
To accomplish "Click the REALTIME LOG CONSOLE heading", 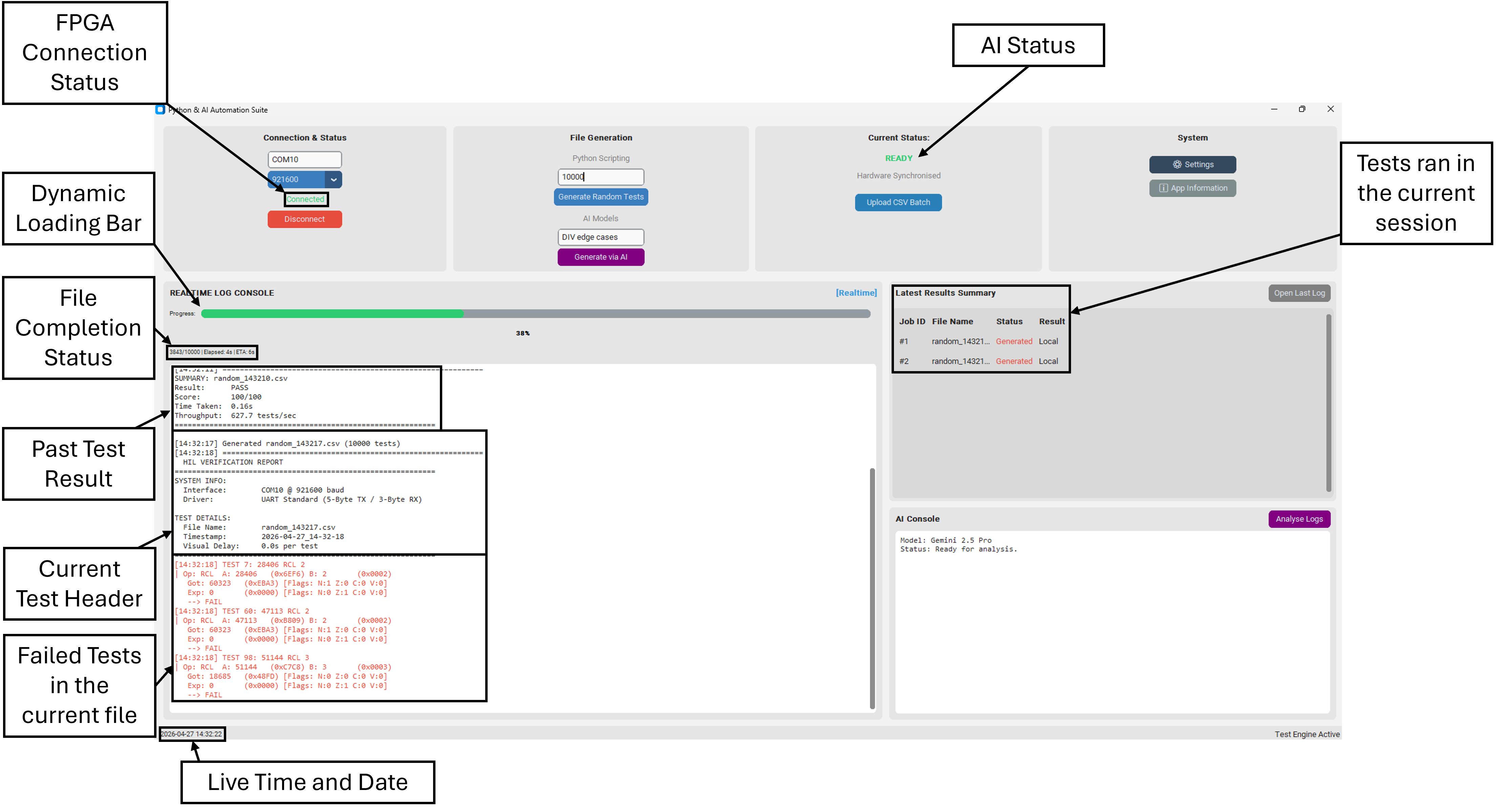I will [x=222, y=293].
